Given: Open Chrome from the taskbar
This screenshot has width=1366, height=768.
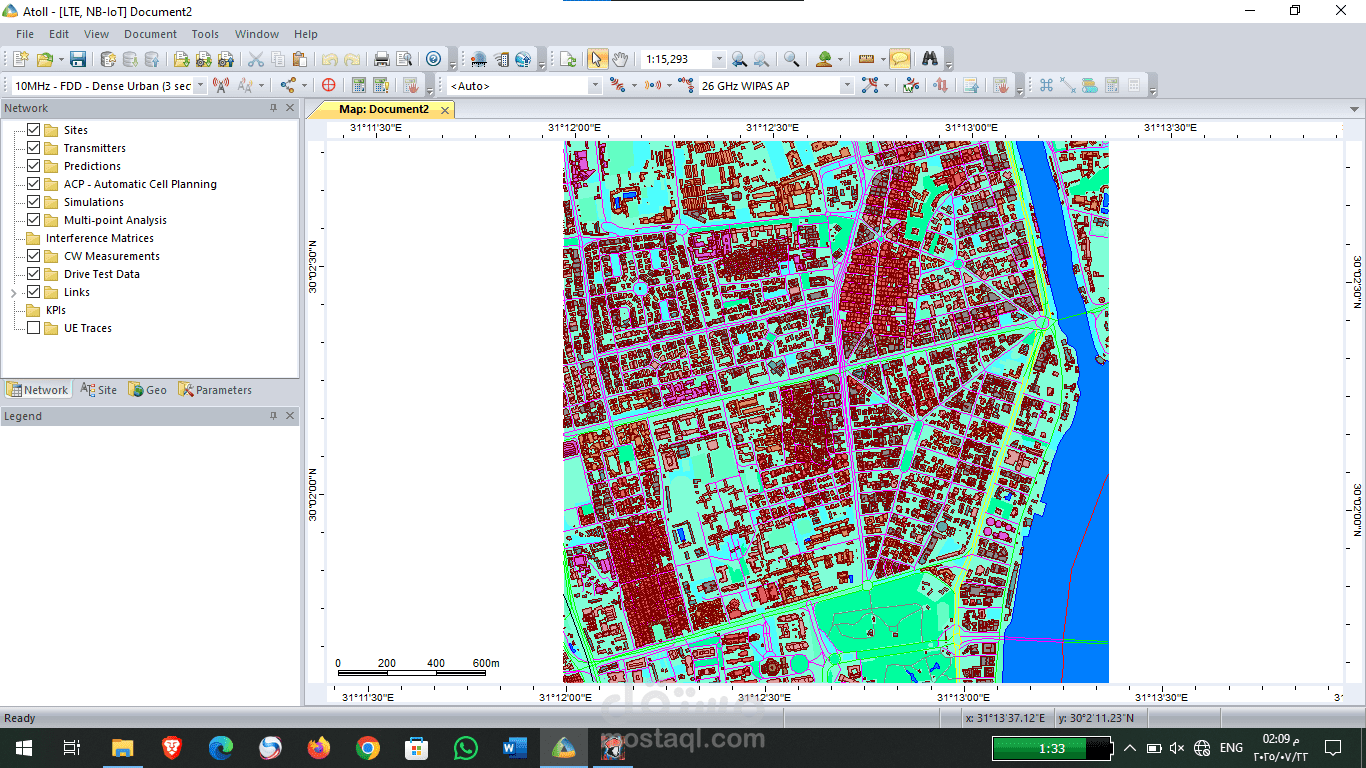Looking at the screenshot, I should pyautogui.click(x=368, y=747).
